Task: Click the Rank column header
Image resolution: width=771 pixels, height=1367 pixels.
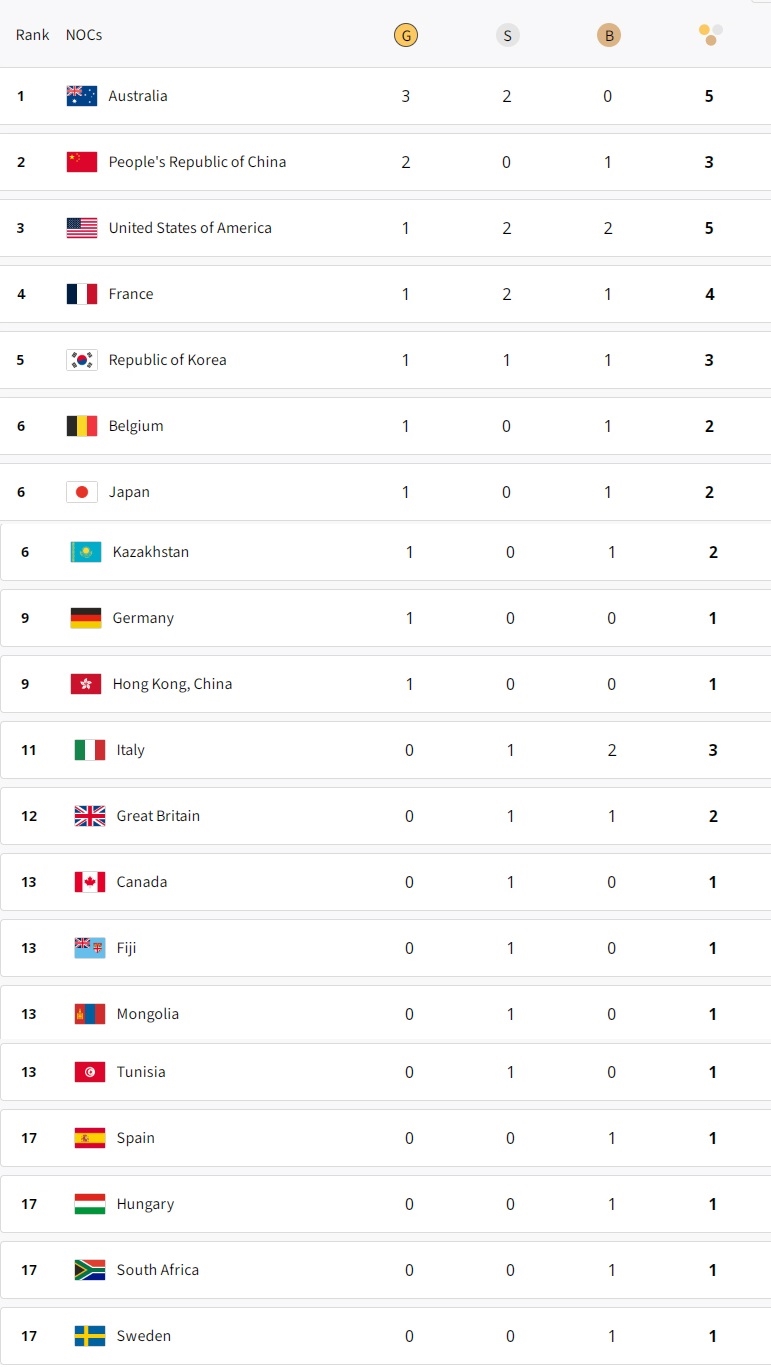Action: click(x=32, y=35)
